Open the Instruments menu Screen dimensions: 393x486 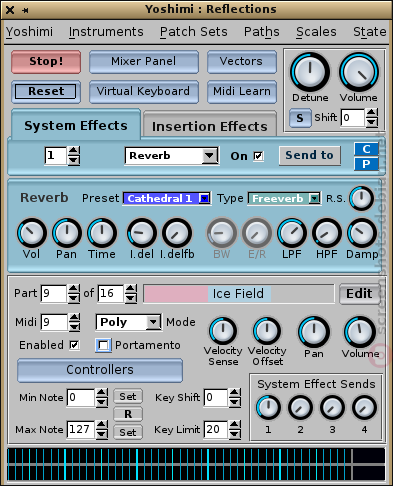click(106, 32)
